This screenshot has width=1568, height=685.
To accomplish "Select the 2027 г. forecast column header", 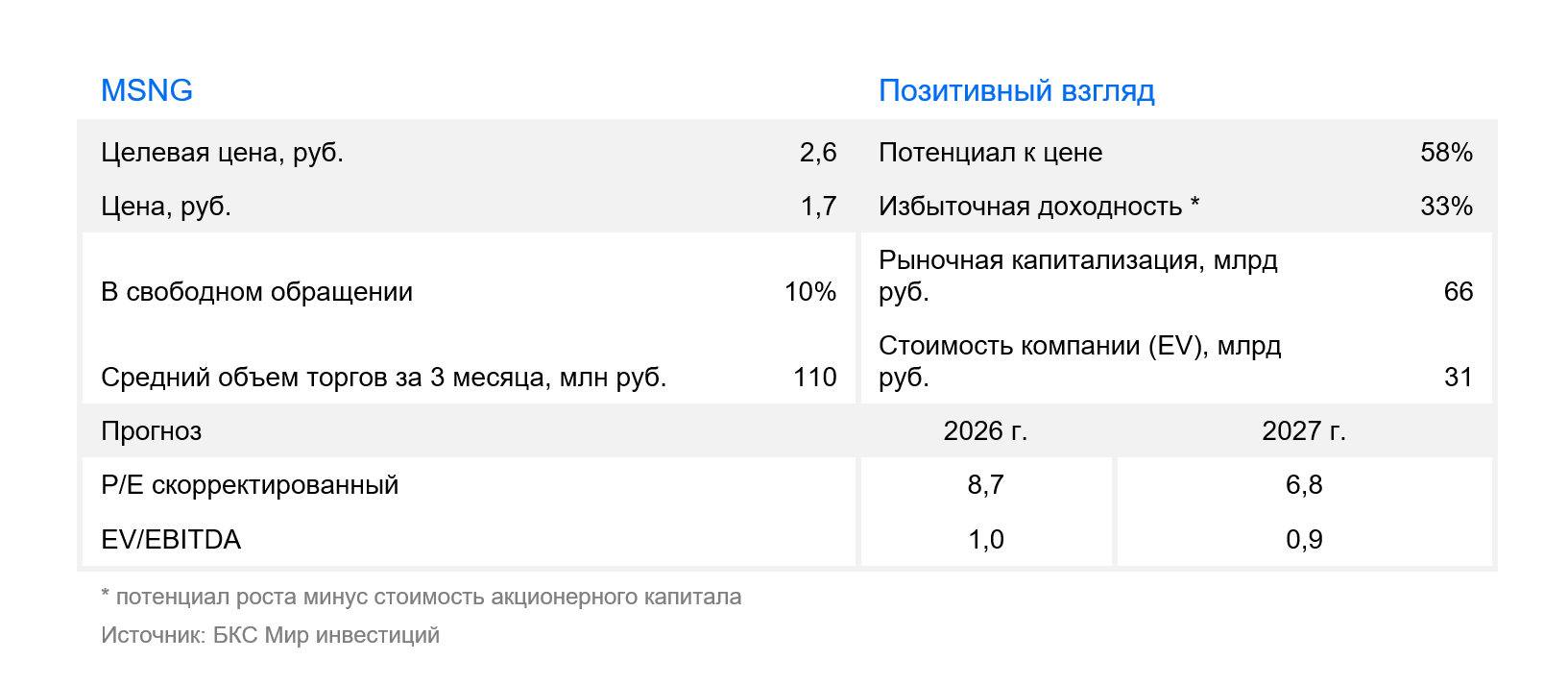I will [x=1304, y=431].
